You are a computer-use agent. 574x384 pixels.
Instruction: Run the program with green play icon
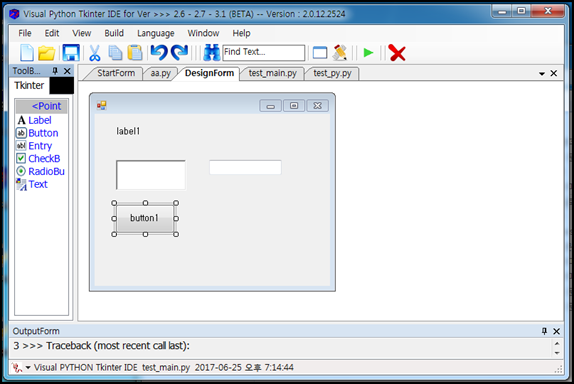[x=368, y=53]
